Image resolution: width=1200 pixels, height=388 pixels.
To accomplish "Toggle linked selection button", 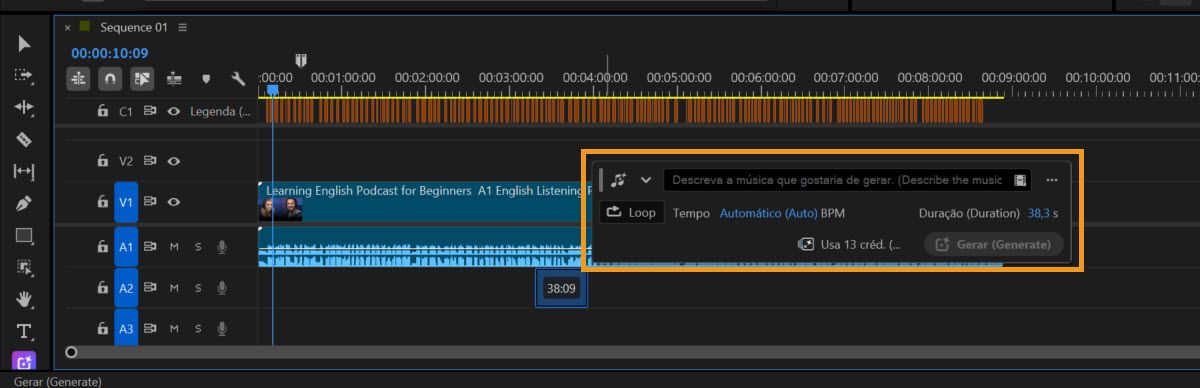I will point(142,78).
